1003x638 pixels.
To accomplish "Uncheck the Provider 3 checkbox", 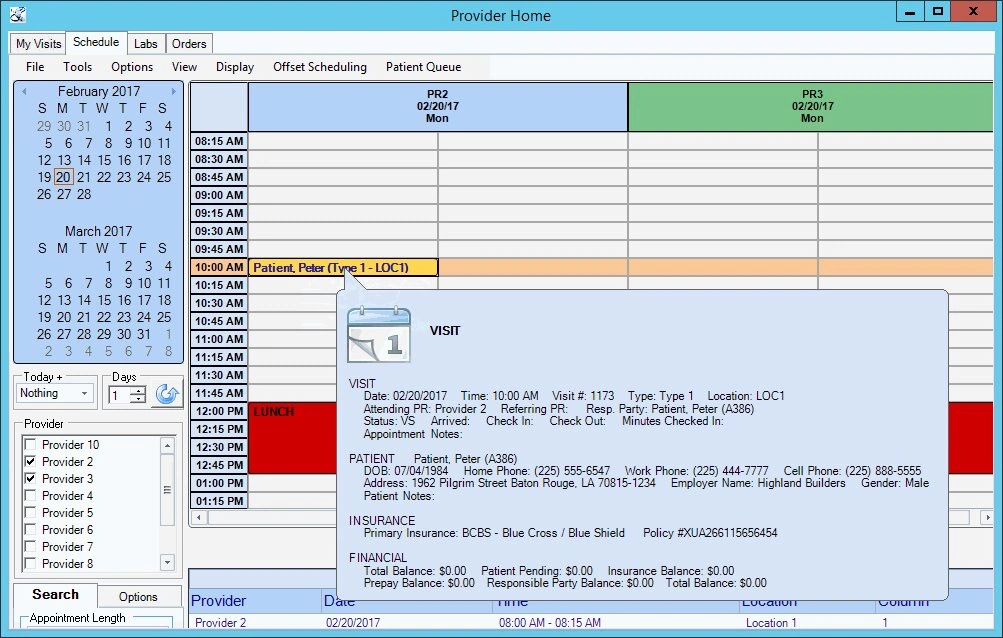I will coord(30,479).
